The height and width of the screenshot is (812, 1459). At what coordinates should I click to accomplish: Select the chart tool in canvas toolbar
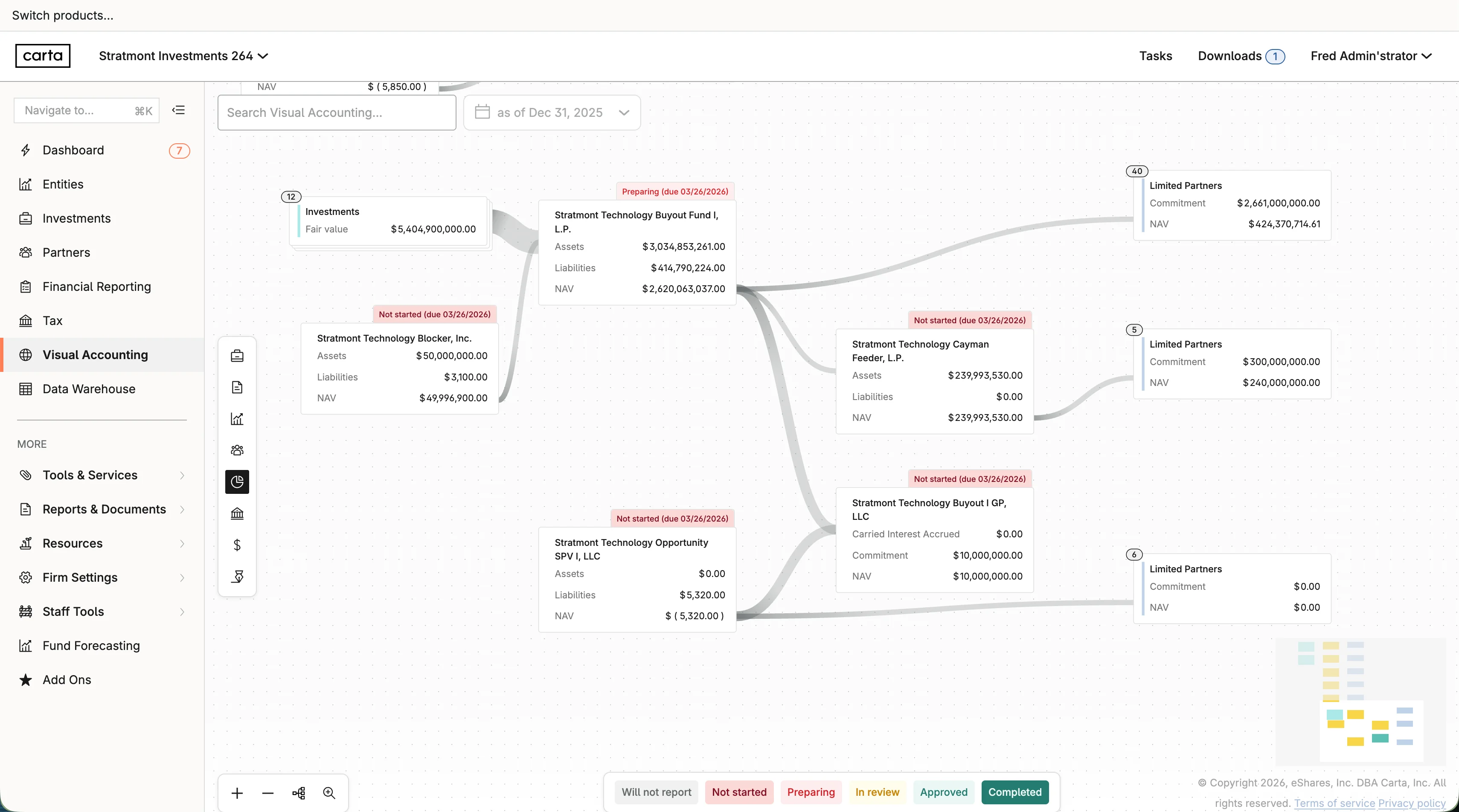tap(237, 418)
